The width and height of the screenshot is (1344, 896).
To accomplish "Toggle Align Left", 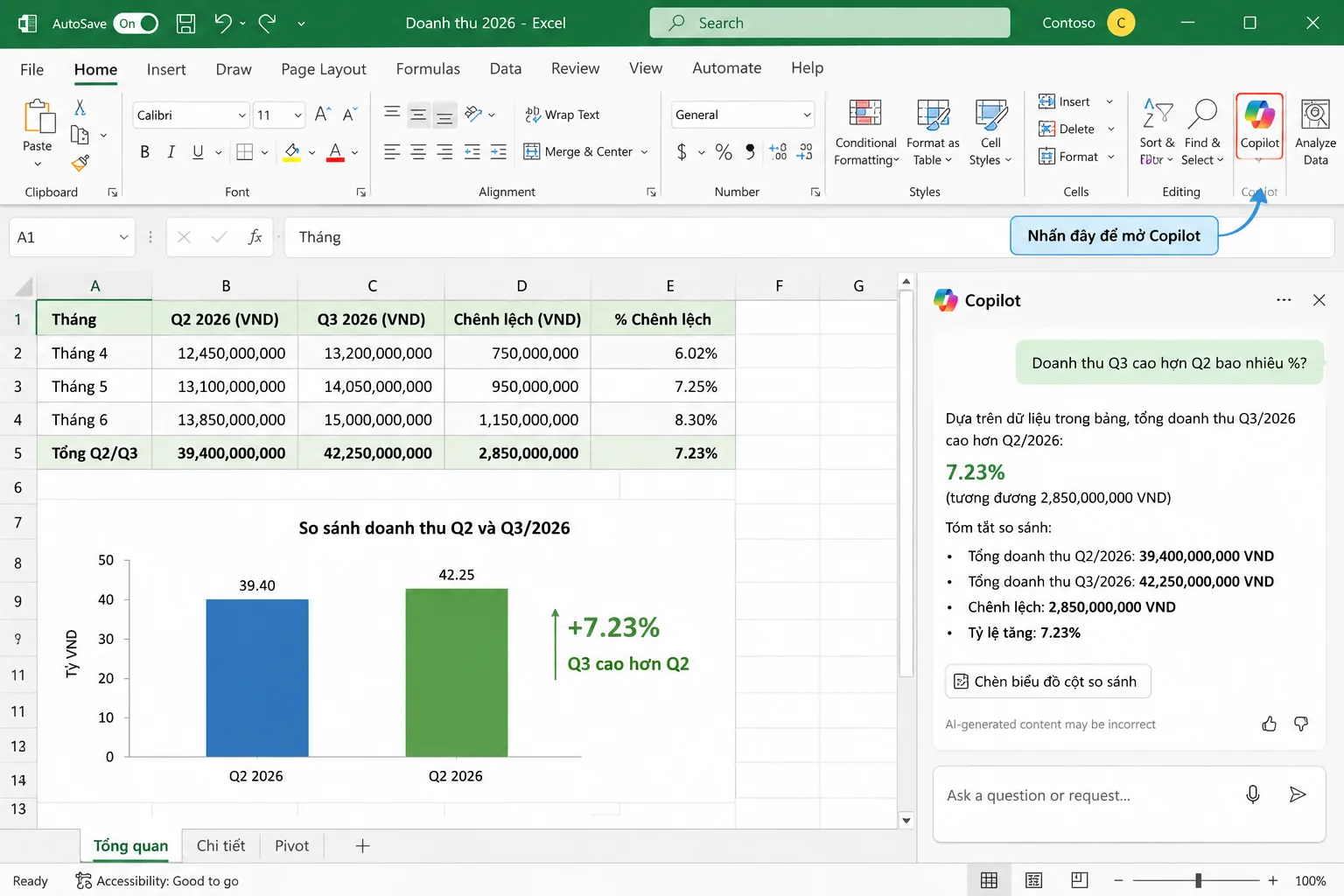I will pos(392,152).
